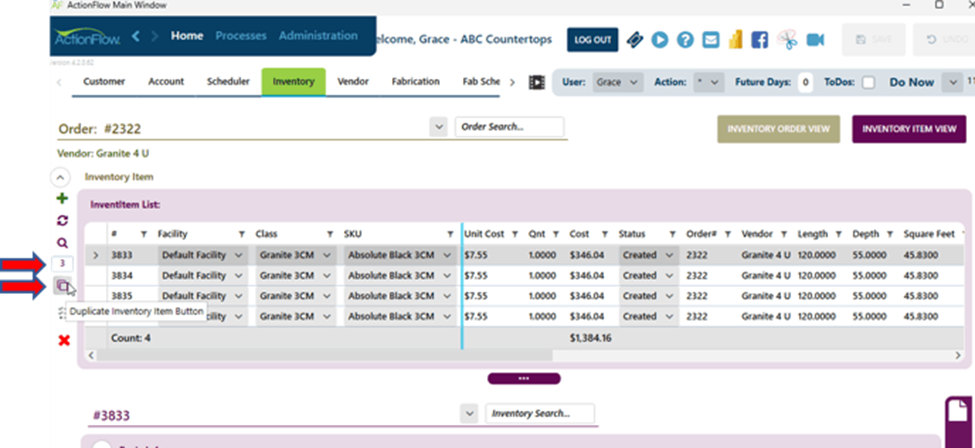Delete item with the red X
975x448 pixels.
tap(63, 340)
